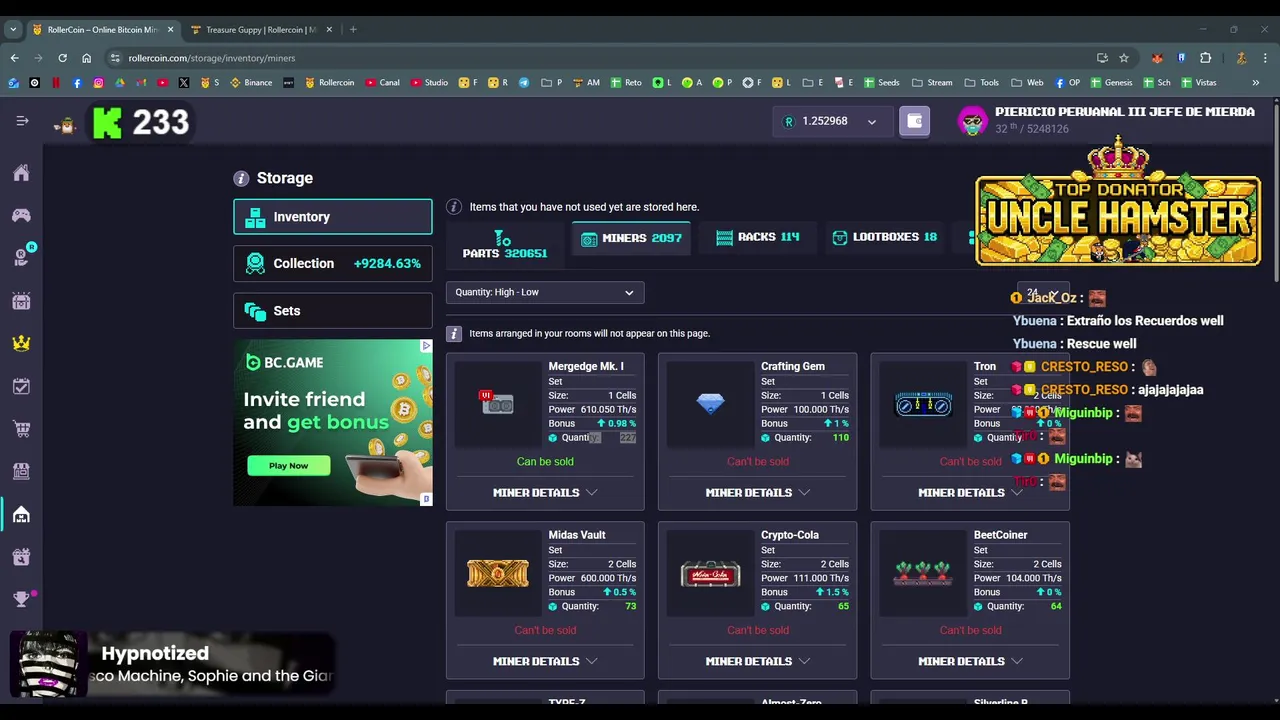Select the Sets menu item
Screen dimensions: 1280x720
pos(333,311)
